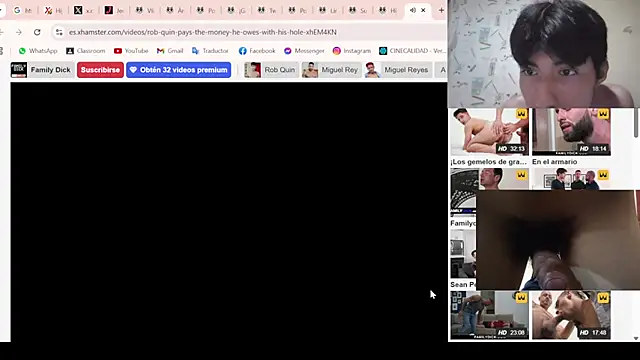The image size is (640, 360).
Task: Click the scrollbar down arrow on the page
Action: (636, 338)
